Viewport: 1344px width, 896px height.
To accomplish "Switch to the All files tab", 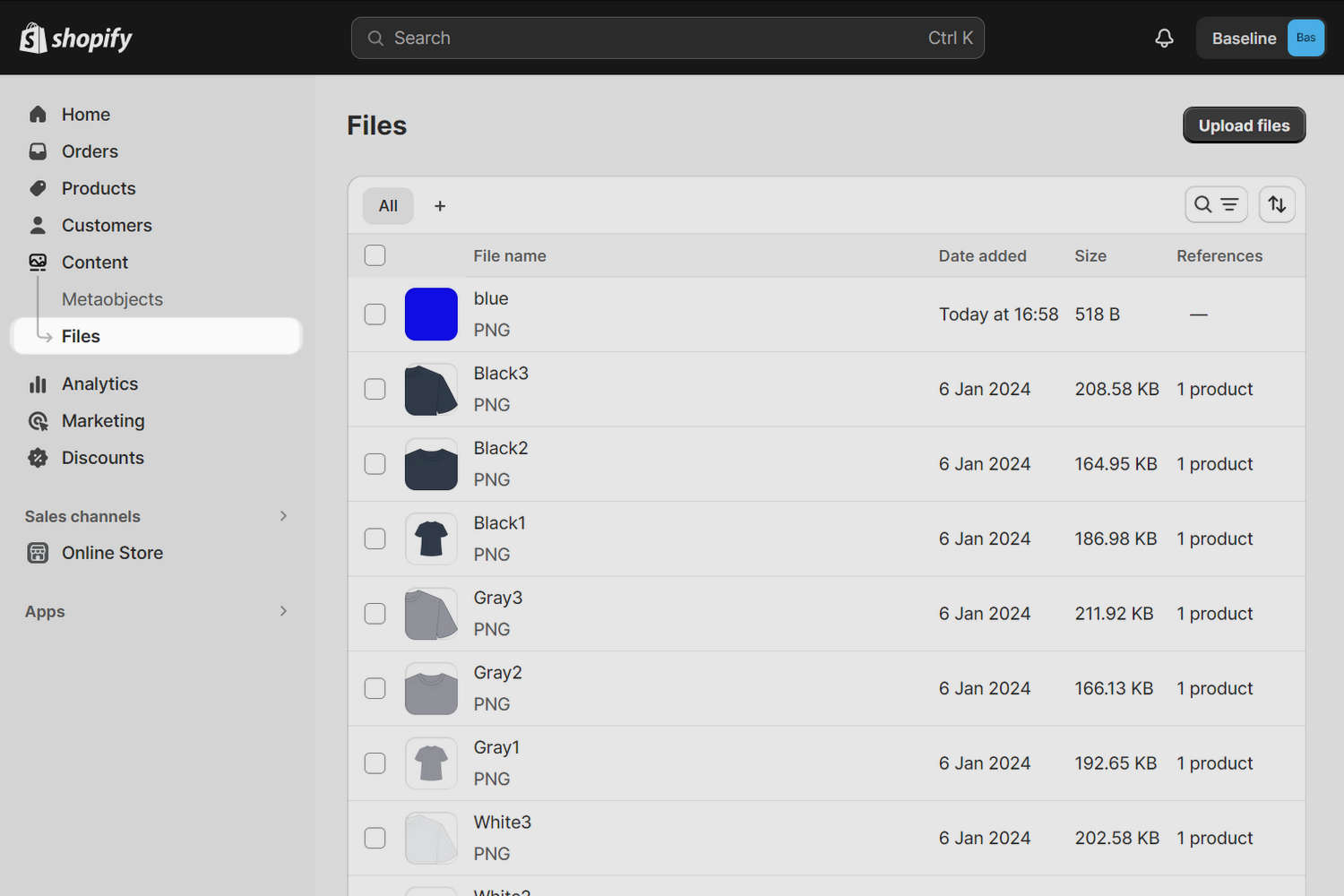I will click(x=387, y=205).
